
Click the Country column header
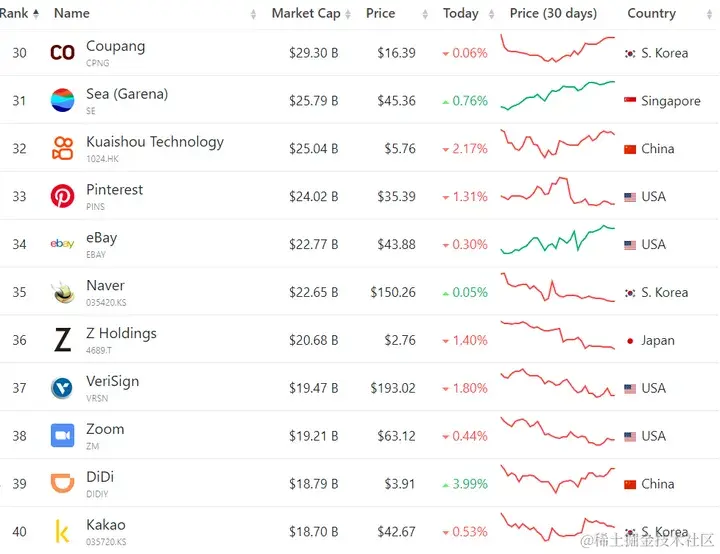click(x=651, y=14)
